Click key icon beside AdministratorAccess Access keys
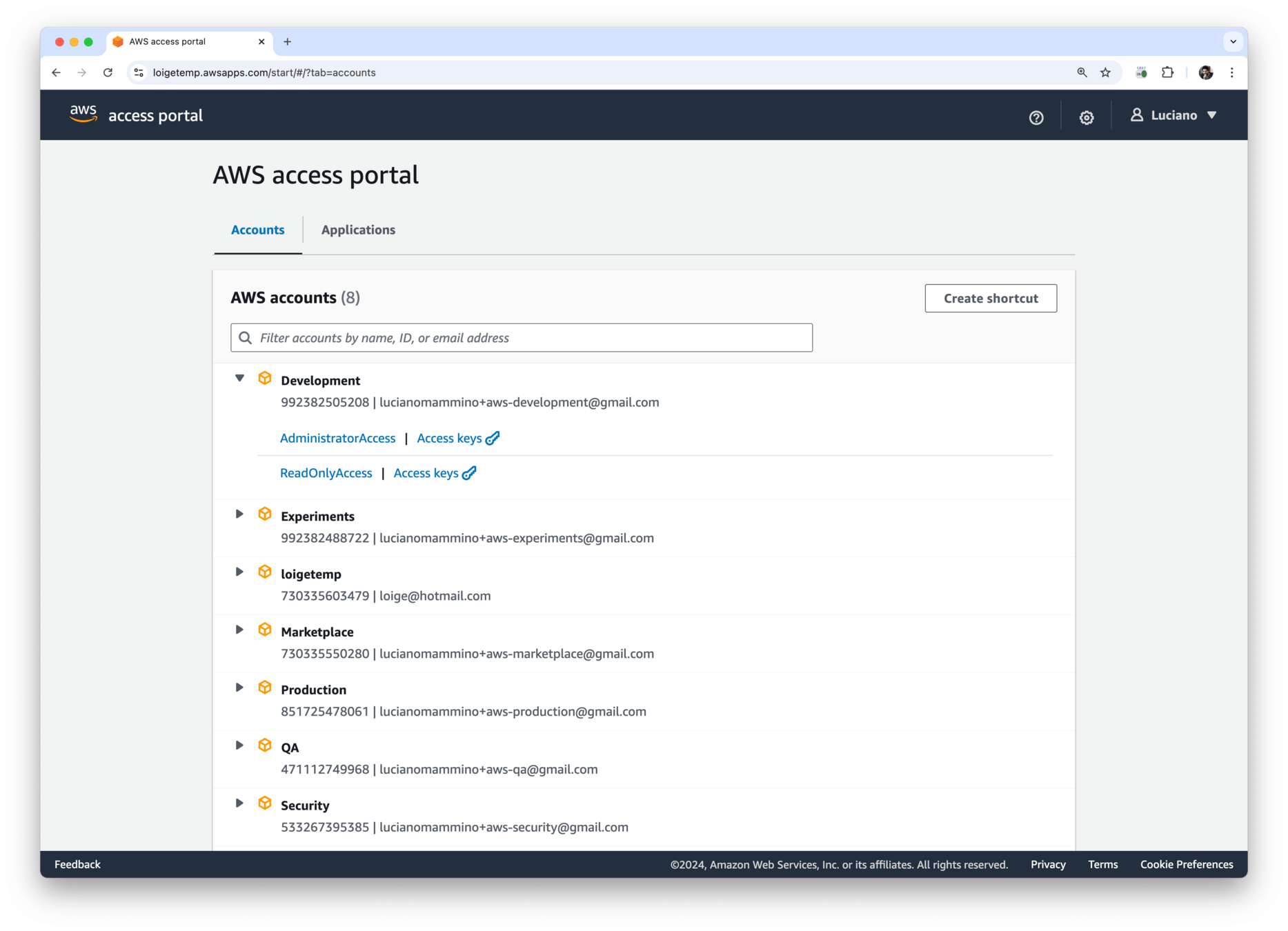1288x931 pixels. tap(493, 438)
